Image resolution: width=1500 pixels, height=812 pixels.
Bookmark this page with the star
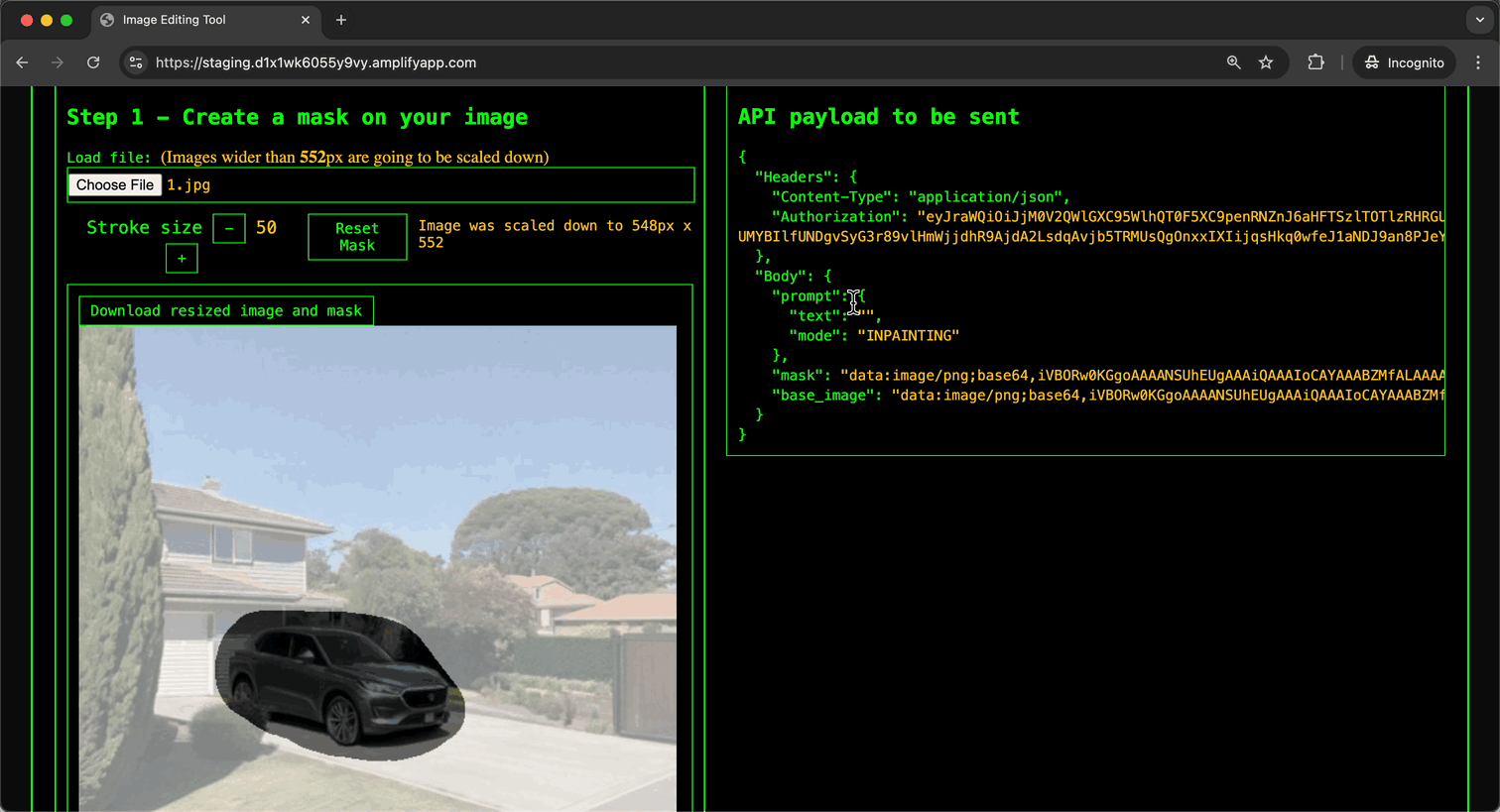1266,62
